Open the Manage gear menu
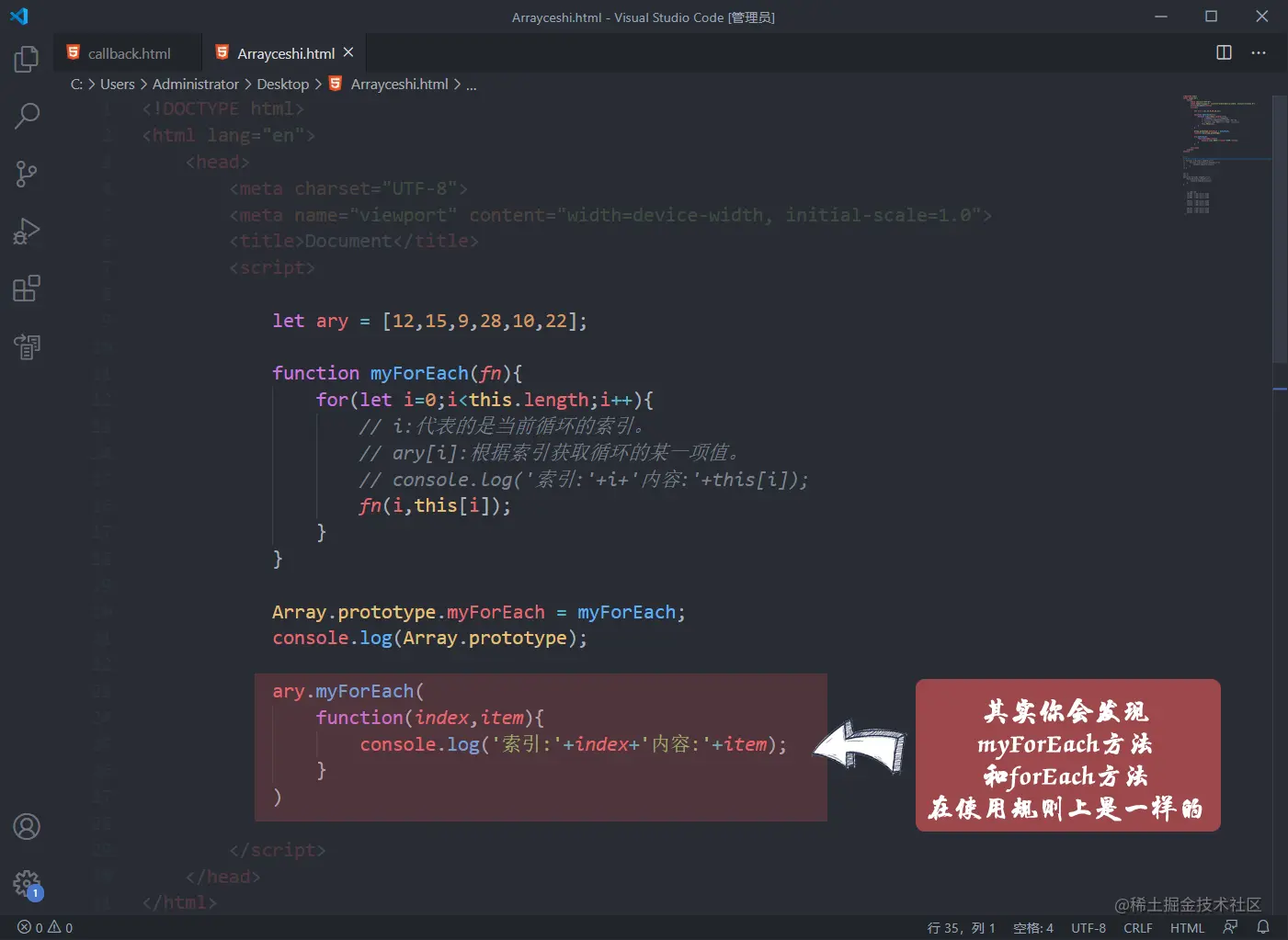This screenshot has height=940, width=1288. 27,884
